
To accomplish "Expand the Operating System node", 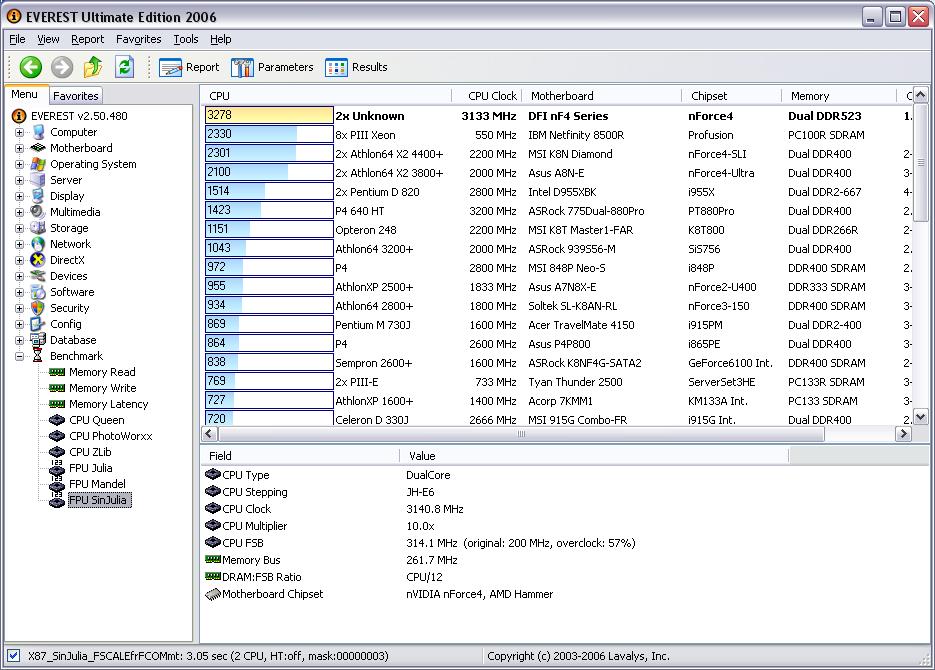I will (20, 165).
